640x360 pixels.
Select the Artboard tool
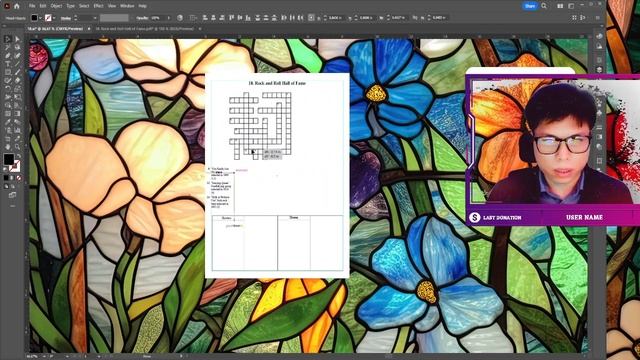(7, 138)
